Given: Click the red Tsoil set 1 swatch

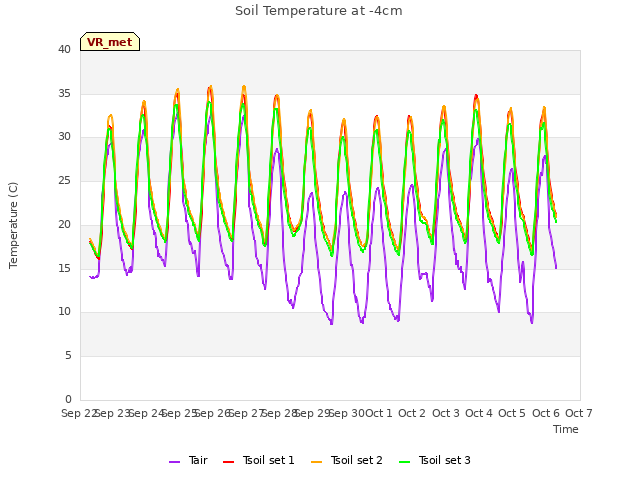Looking at the screenshot, I should coord(229,462).
